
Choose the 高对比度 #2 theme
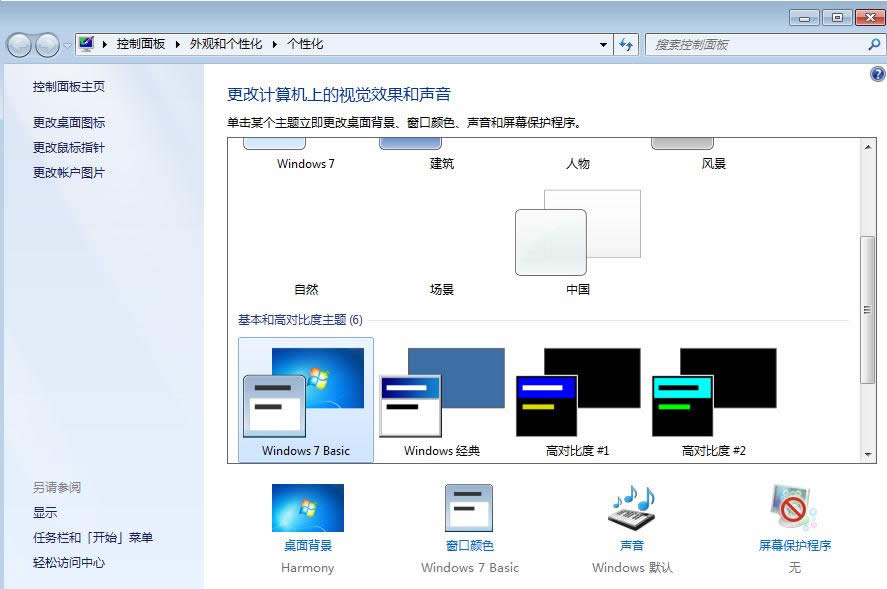click(714, 399)
